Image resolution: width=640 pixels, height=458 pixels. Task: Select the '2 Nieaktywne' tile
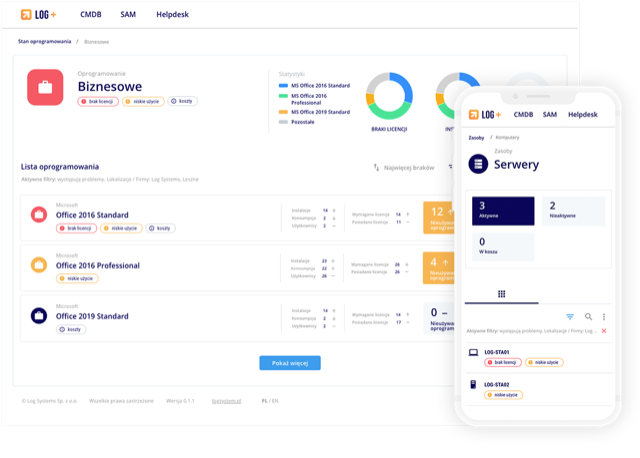coord(573,211)
